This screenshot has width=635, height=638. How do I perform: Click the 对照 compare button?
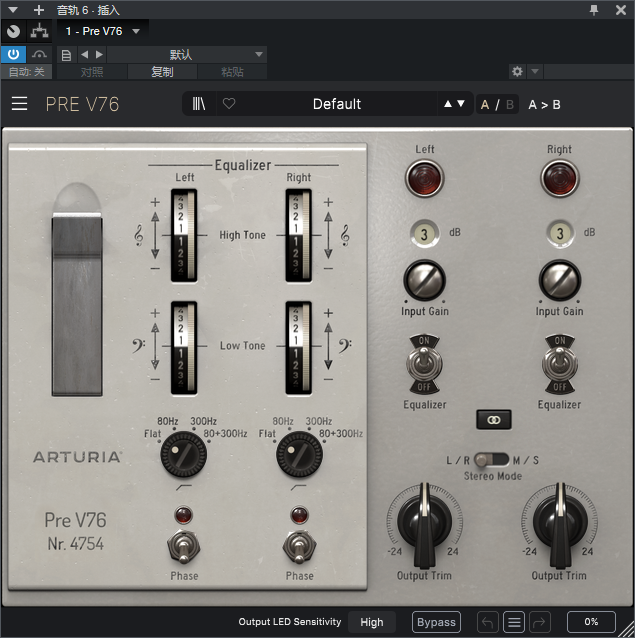tap(92, 72)
